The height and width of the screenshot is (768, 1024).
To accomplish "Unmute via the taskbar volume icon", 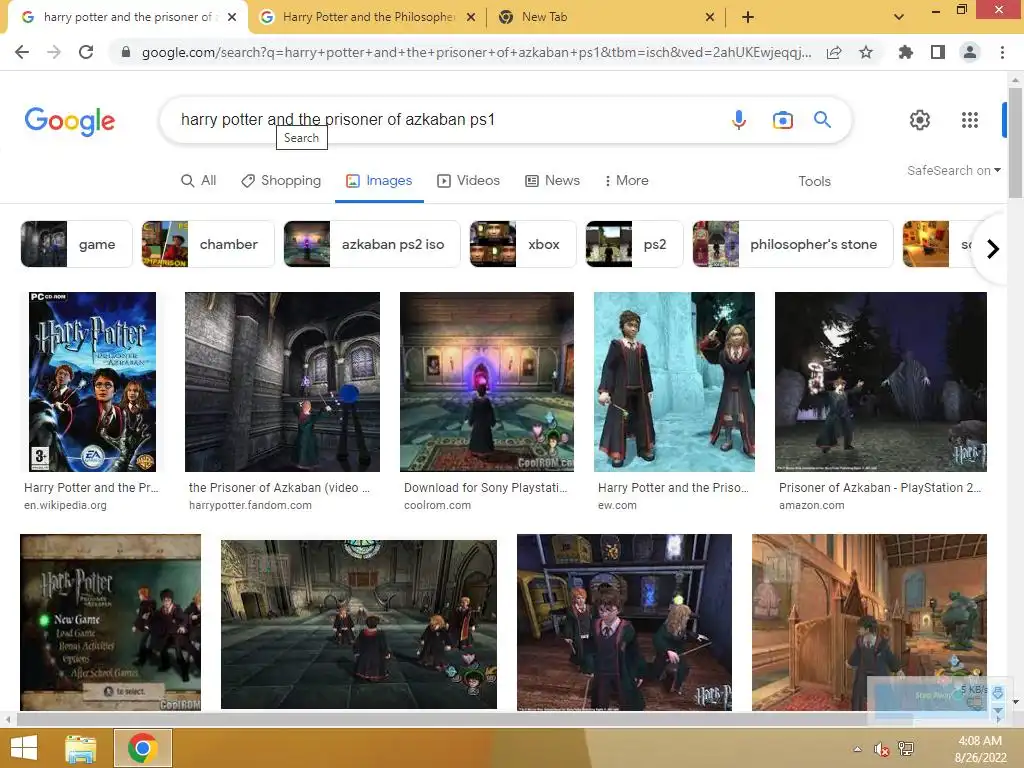I will click(x=882, y=750).
